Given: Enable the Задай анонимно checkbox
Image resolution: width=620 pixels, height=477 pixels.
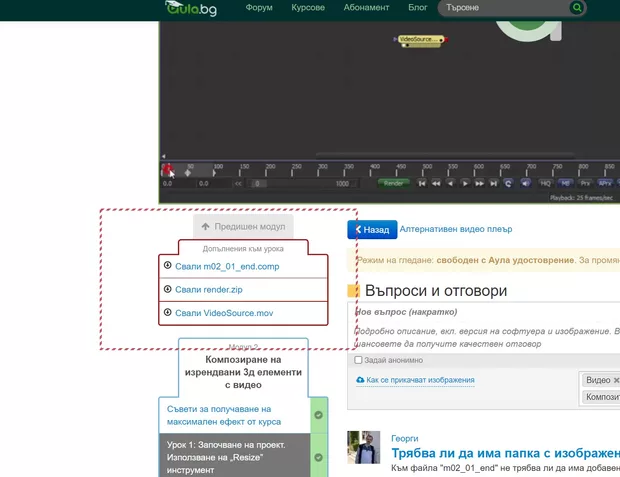Looking at the screenshot, I should pos(358,360).
